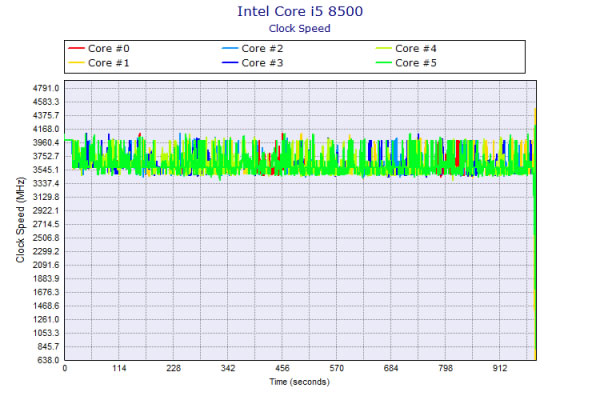
Task: Click the yellow Core #1 color line
Action: click(76, 63)
